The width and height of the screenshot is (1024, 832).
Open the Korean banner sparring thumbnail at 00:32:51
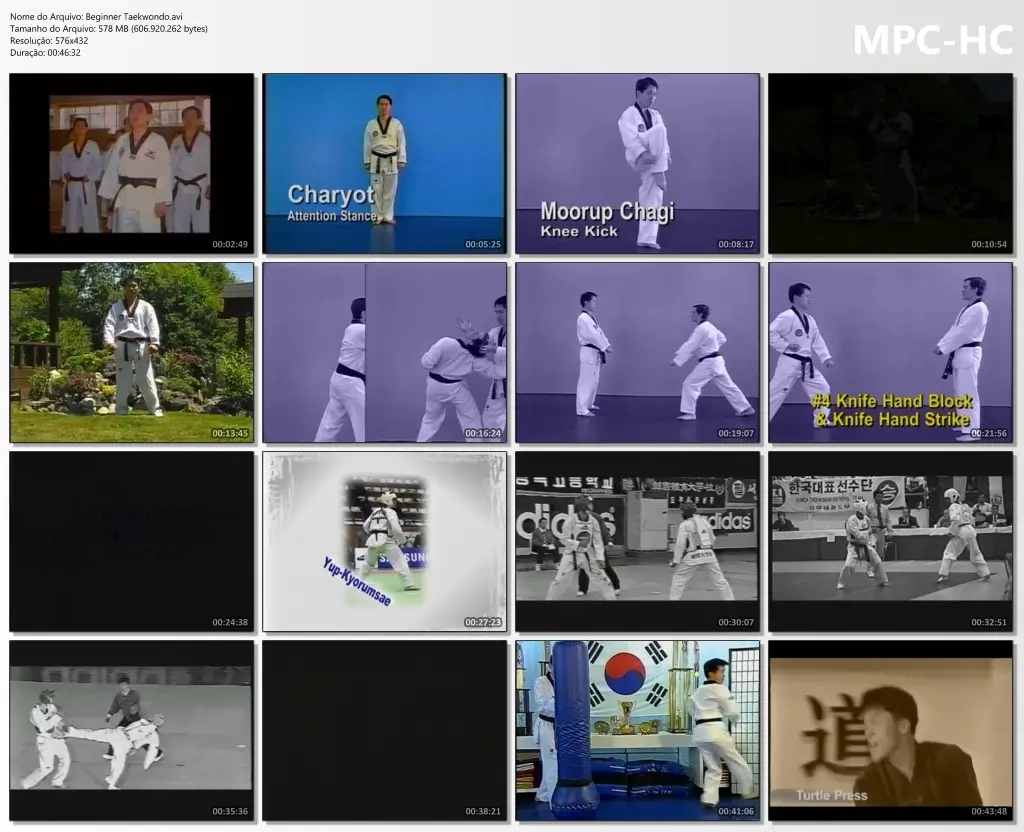tap(890, 541)
